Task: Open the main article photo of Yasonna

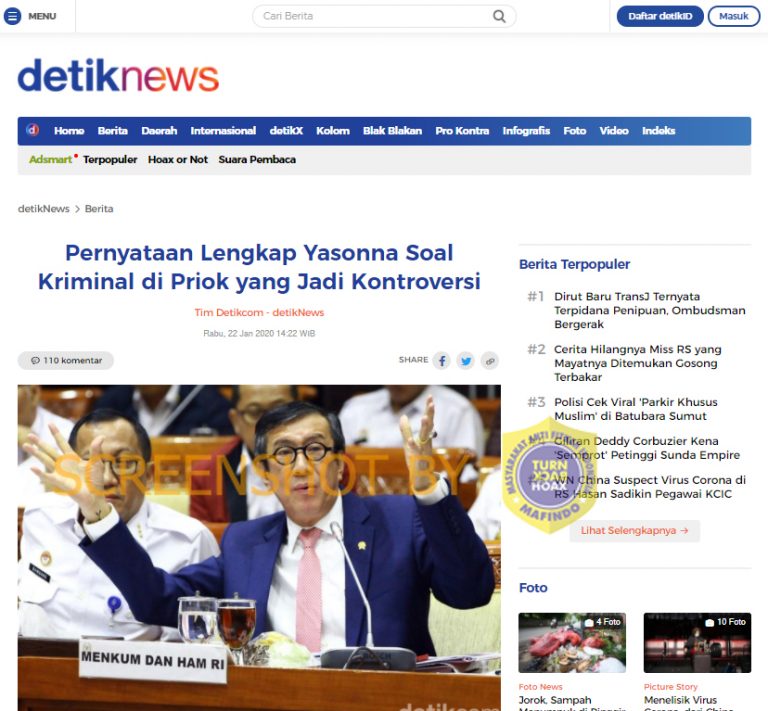Action: click(259, 547)
